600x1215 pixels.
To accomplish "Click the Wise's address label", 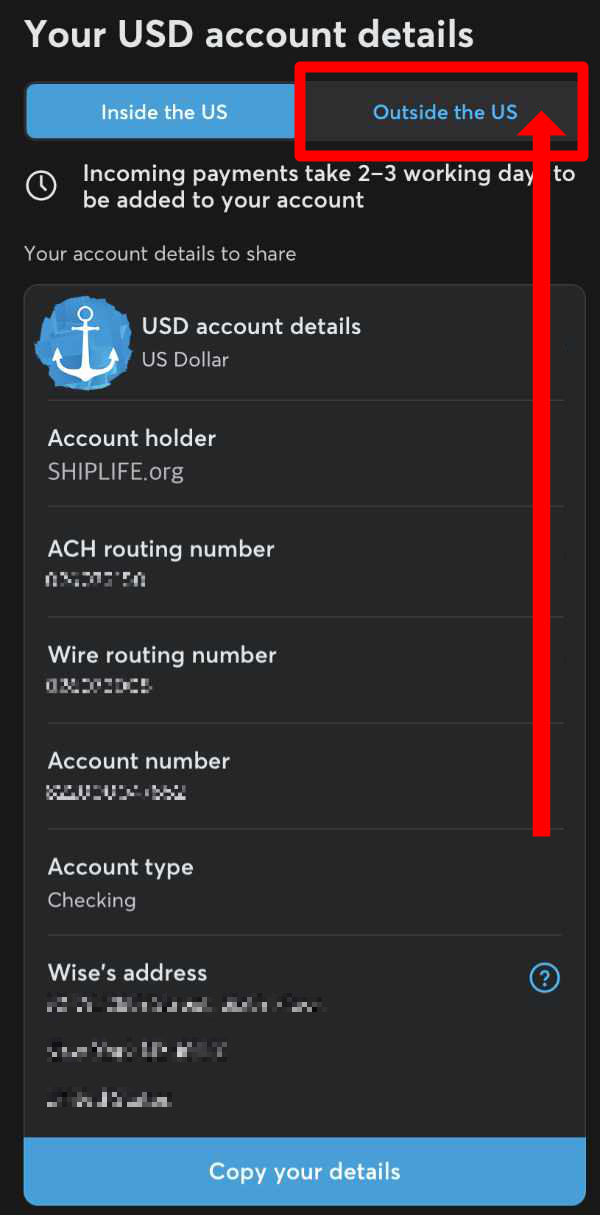I will point(128,973).
